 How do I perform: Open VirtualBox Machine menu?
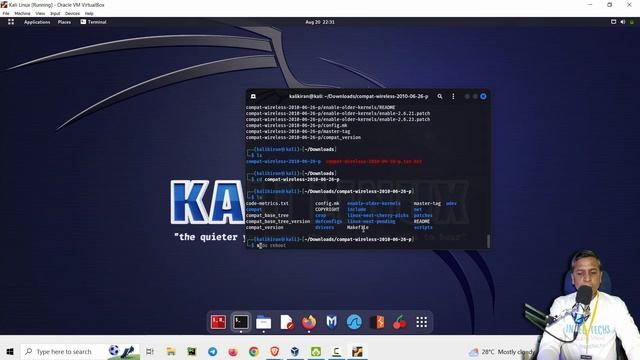tap(22, 13)
